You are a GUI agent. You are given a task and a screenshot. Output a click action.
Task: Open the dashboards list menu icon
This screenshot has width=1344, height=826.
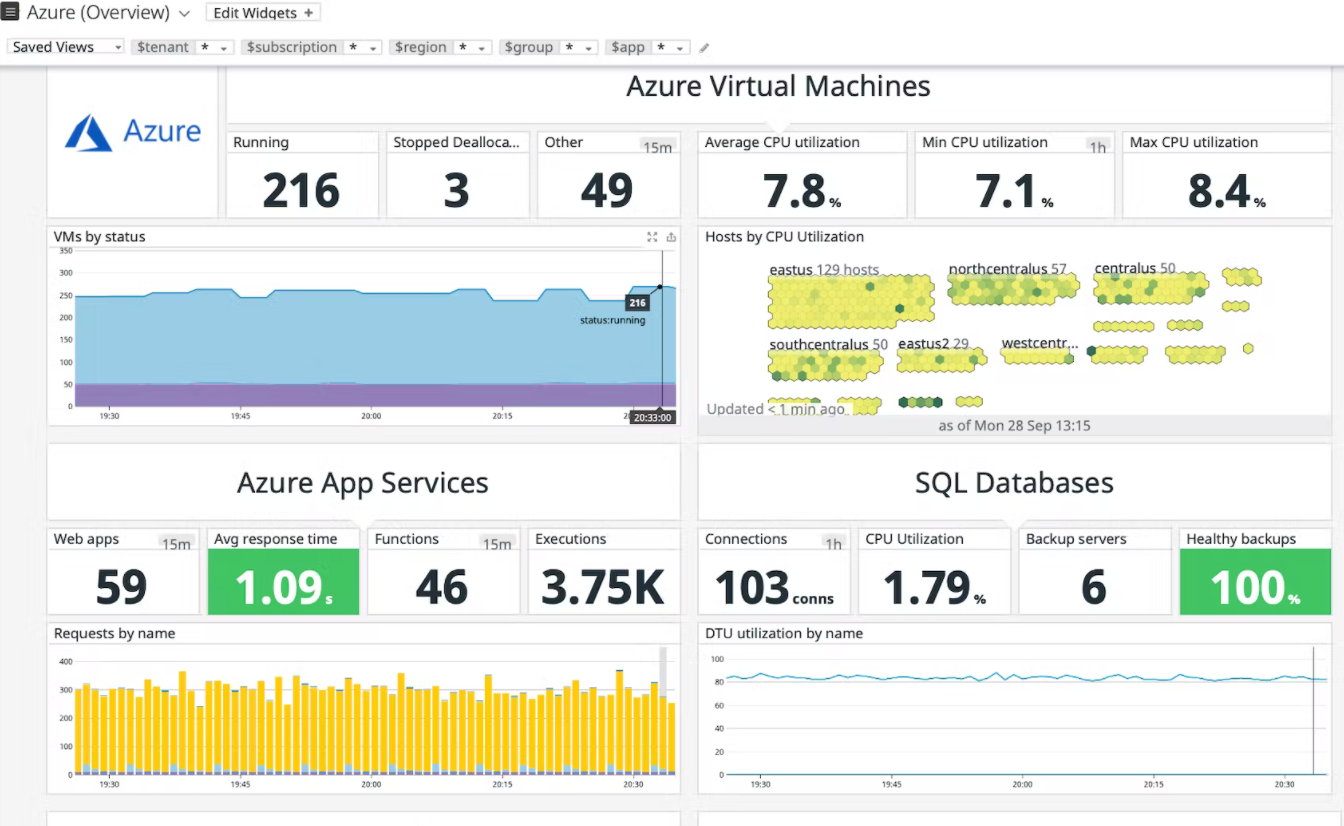point(10,12)
